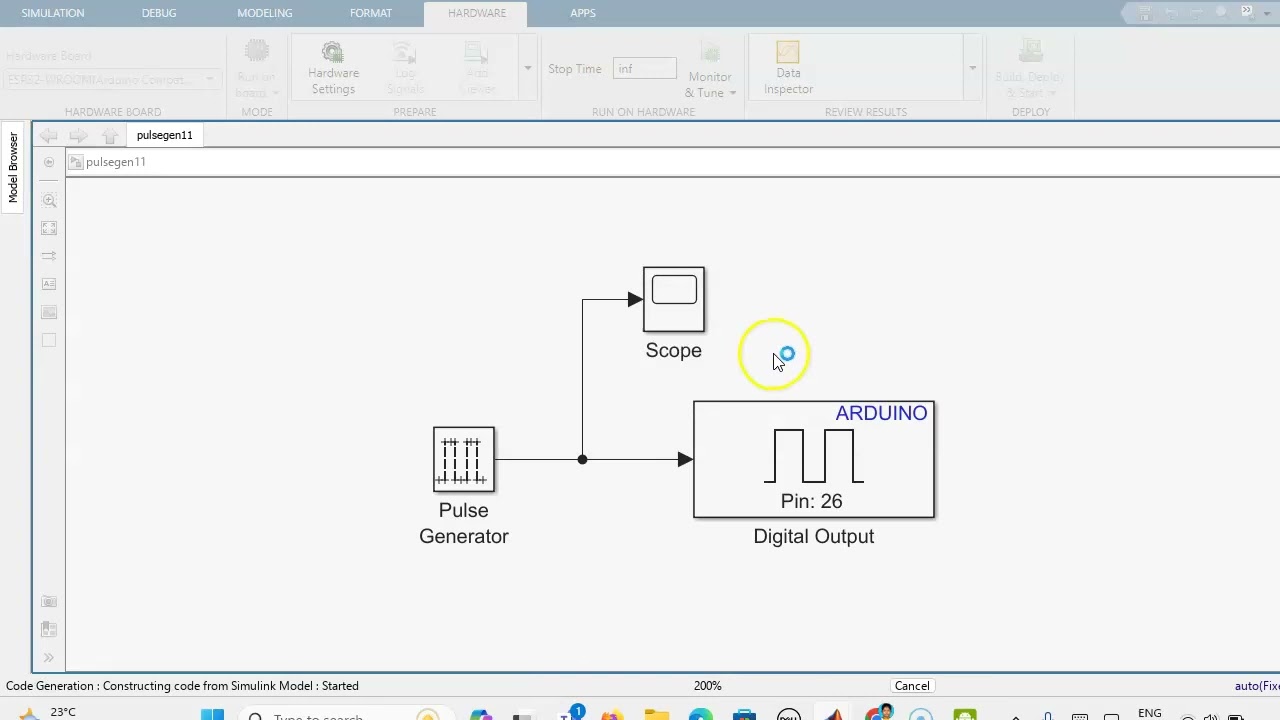Expand the palette with the double-chevron at bottom
1280x720 pixels.
pyautogui.click(x=49, y=657)
